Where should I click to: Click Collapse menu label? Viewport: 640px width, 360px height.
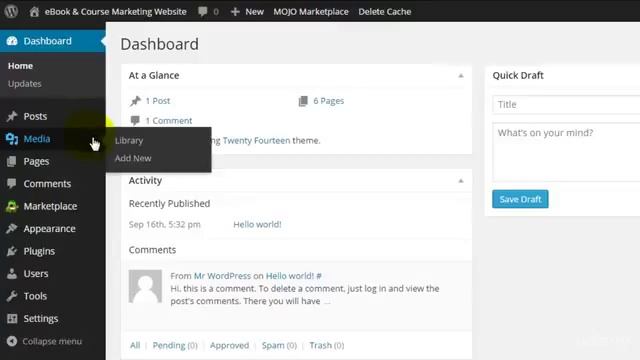point(52,341)
